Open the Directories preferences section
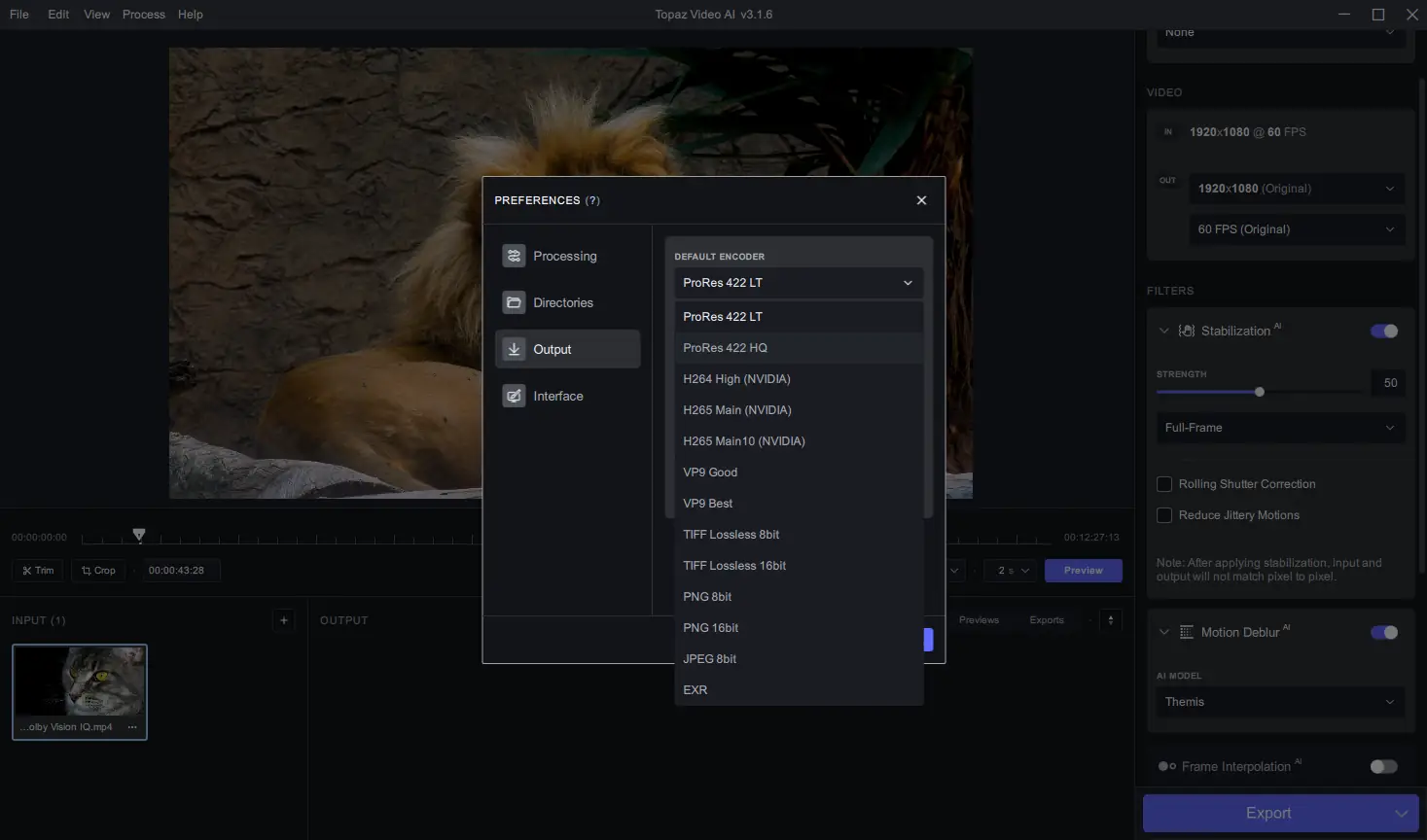 (x=568, y=302)
